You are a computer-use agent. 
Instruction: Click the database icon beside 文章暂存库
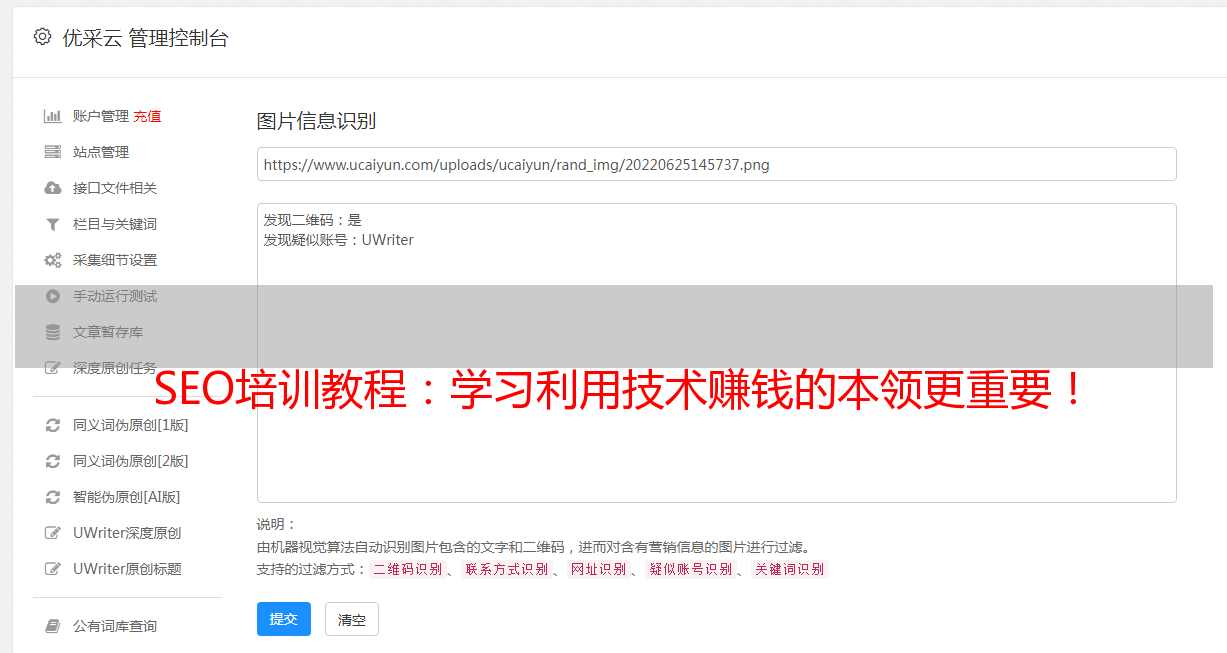pos(53,332)
